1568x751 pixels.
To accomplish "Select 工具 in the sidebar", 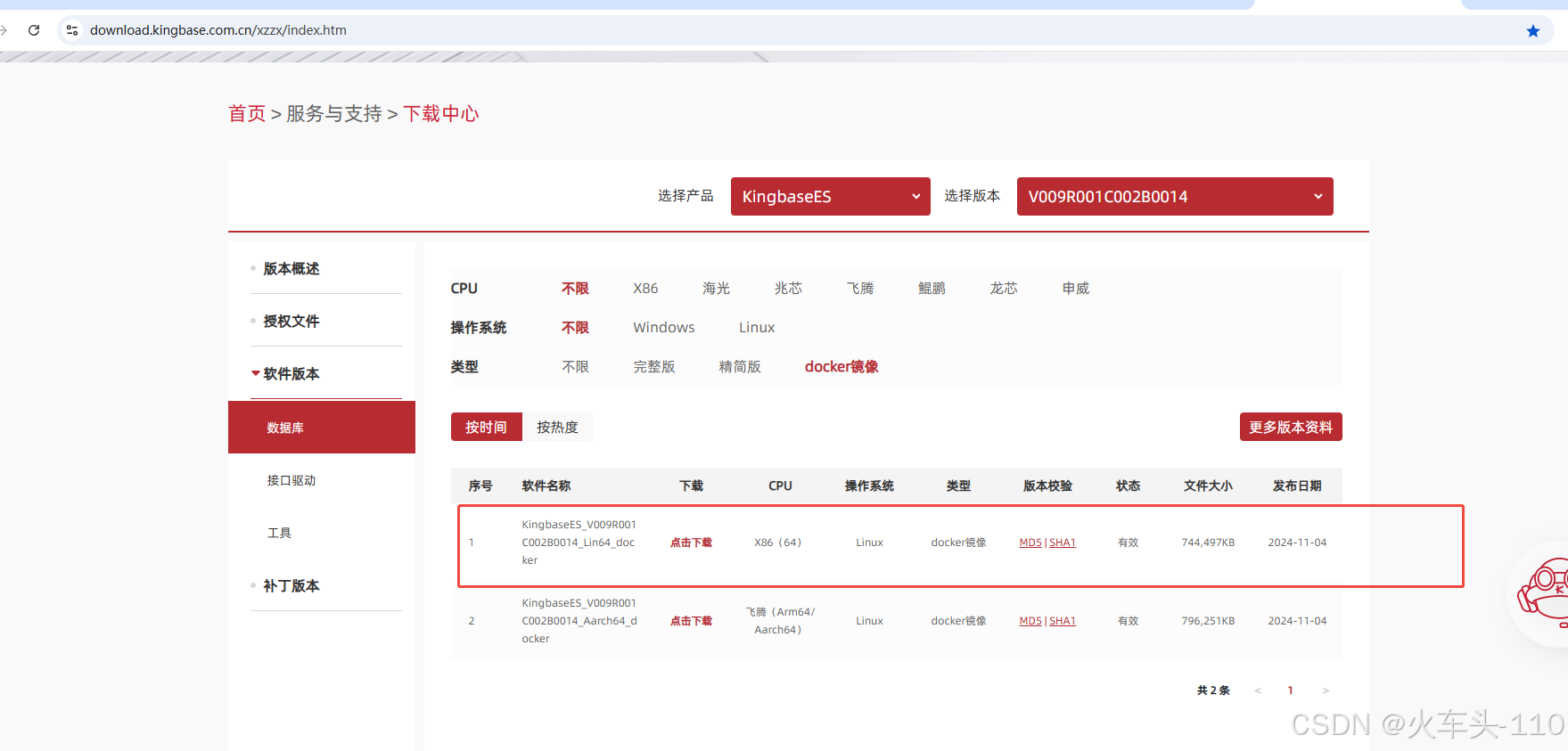I will (x=279, y=533).
